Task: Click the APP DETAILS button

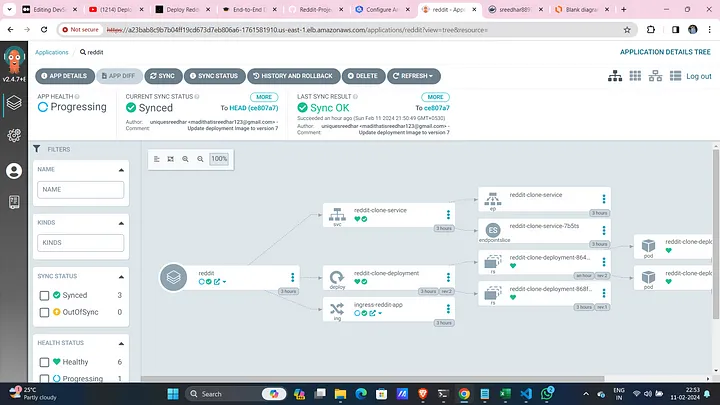Action: click(65, 76)
